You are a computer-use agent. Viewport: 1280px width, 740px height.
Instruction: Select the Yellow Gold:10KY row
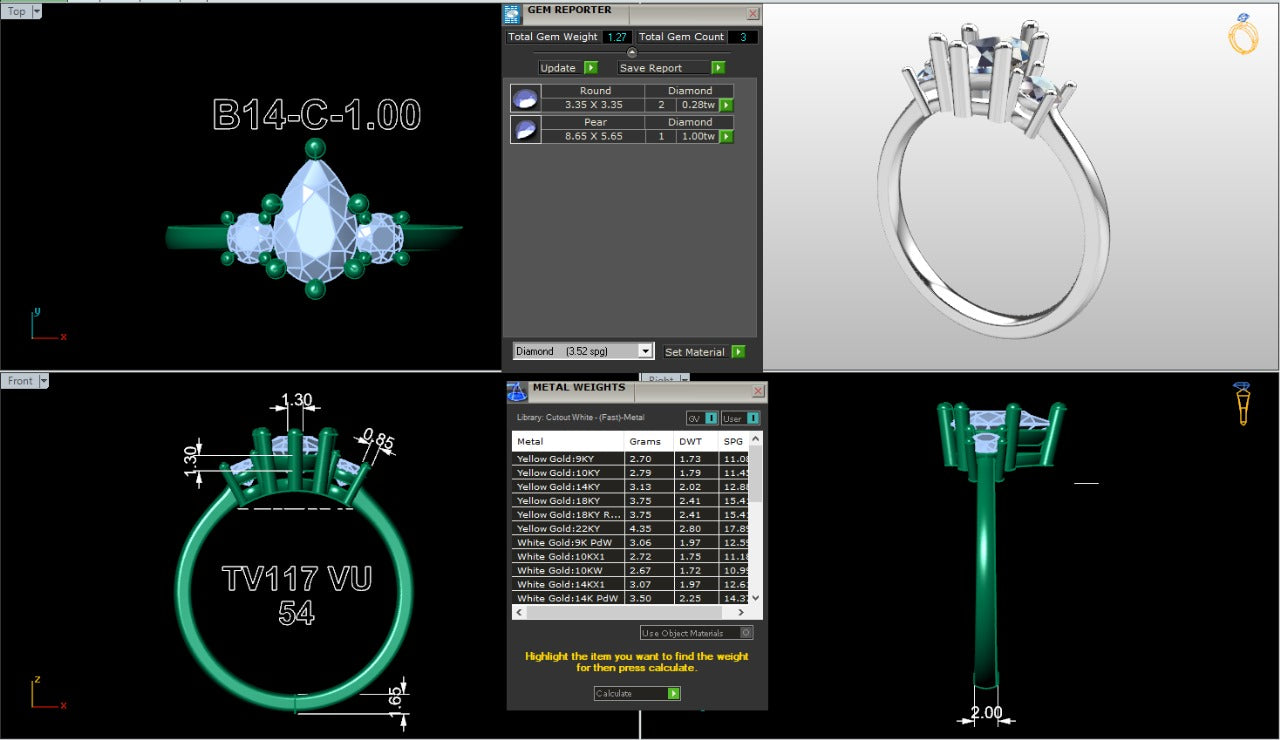(630, 472)
